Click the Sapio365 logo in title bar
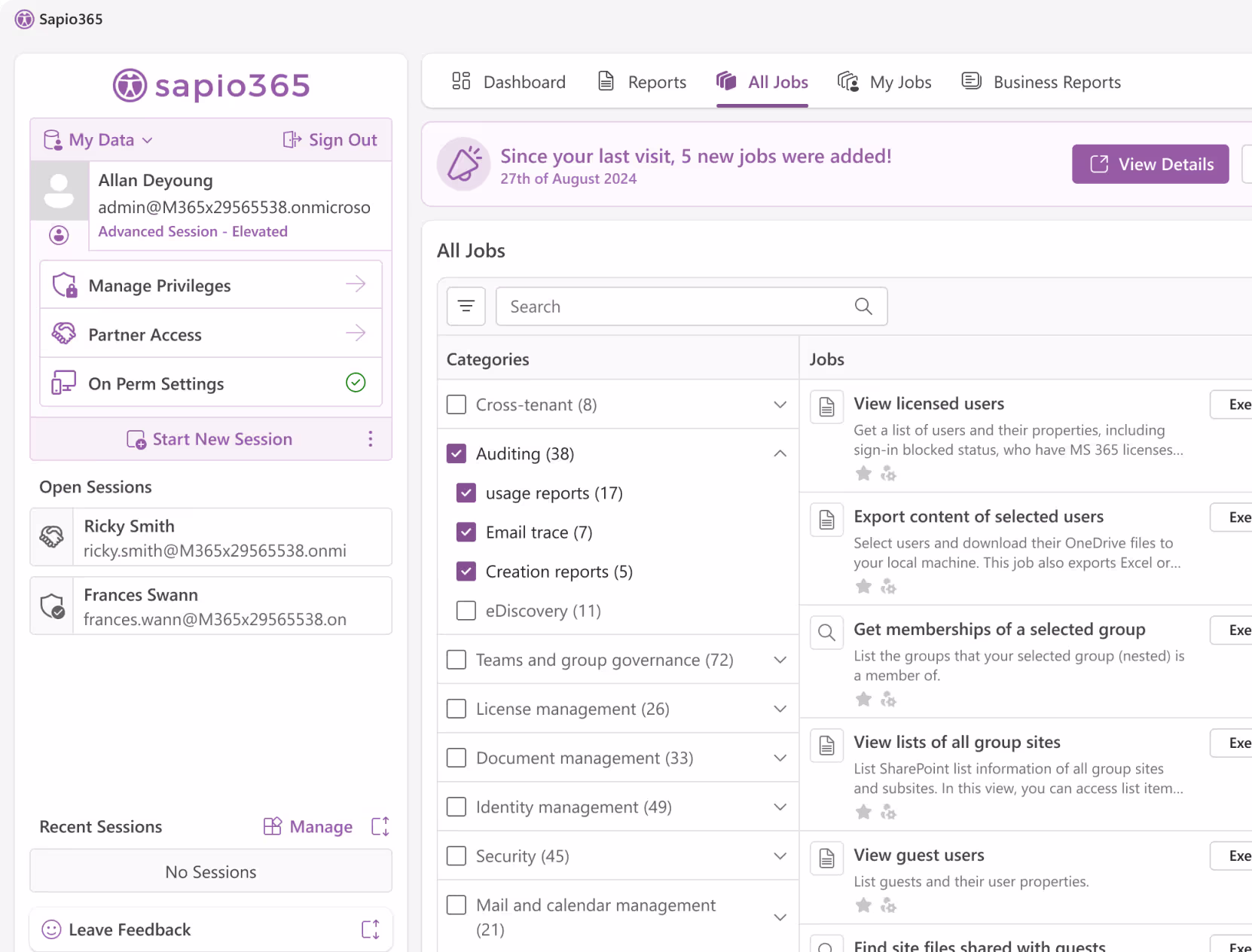 (25, 19)
